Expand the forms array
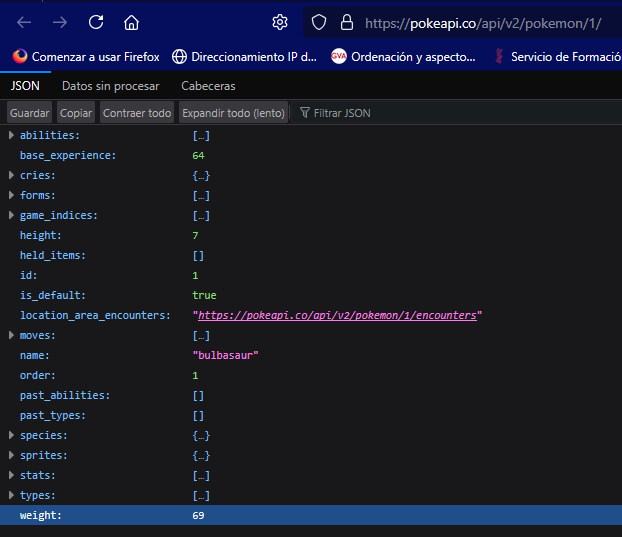Screen dimensions: 622x537 [x=11, y=195]
